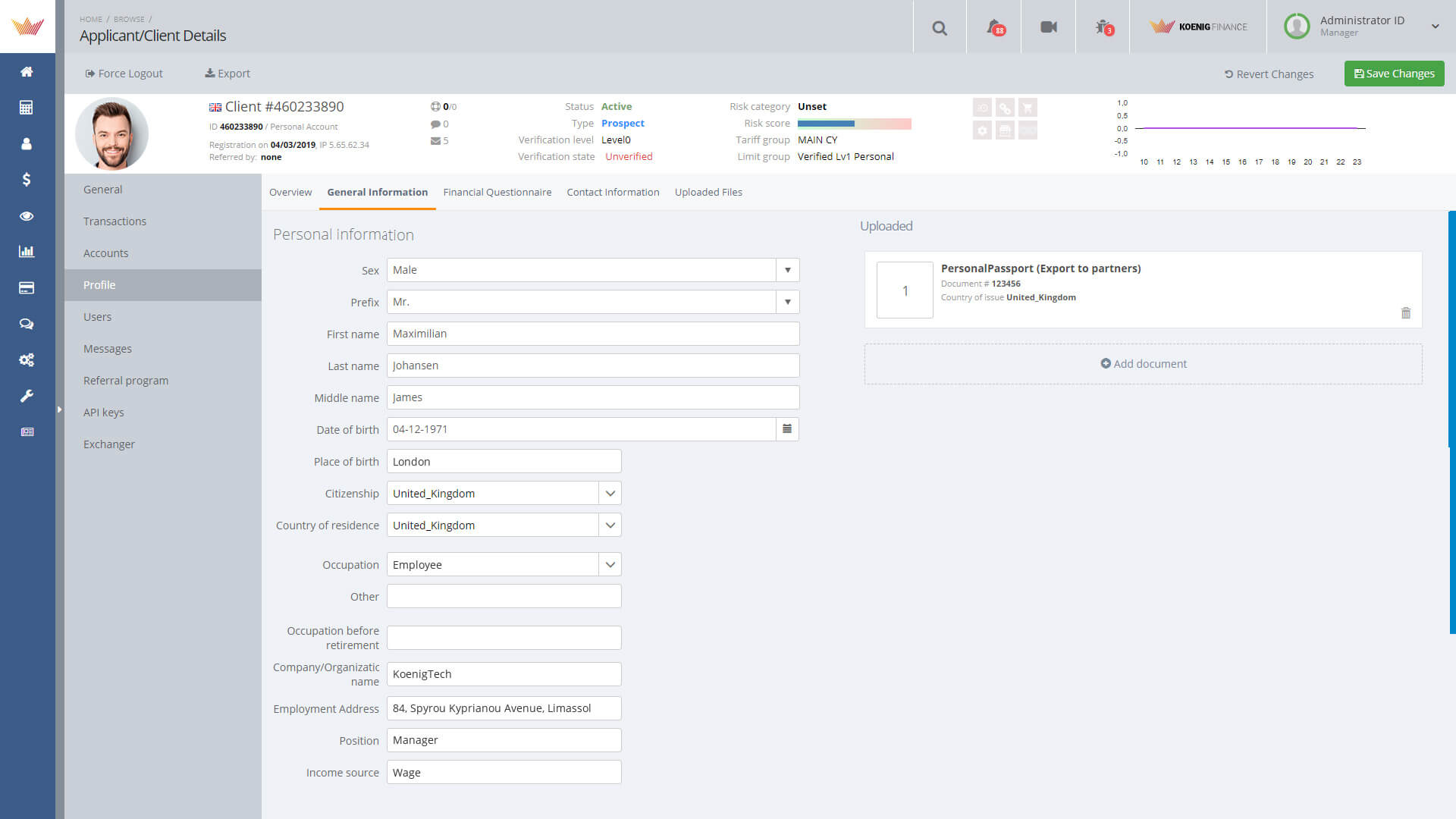
Task: Click the envelope messages count icon
Action: [x=435, y=141]
